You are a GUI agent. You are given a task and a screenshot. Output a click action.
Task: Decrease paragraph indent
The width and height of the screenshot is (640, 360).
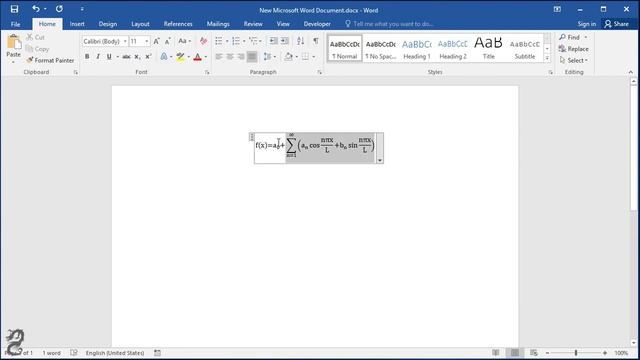[x=273, y=41]
